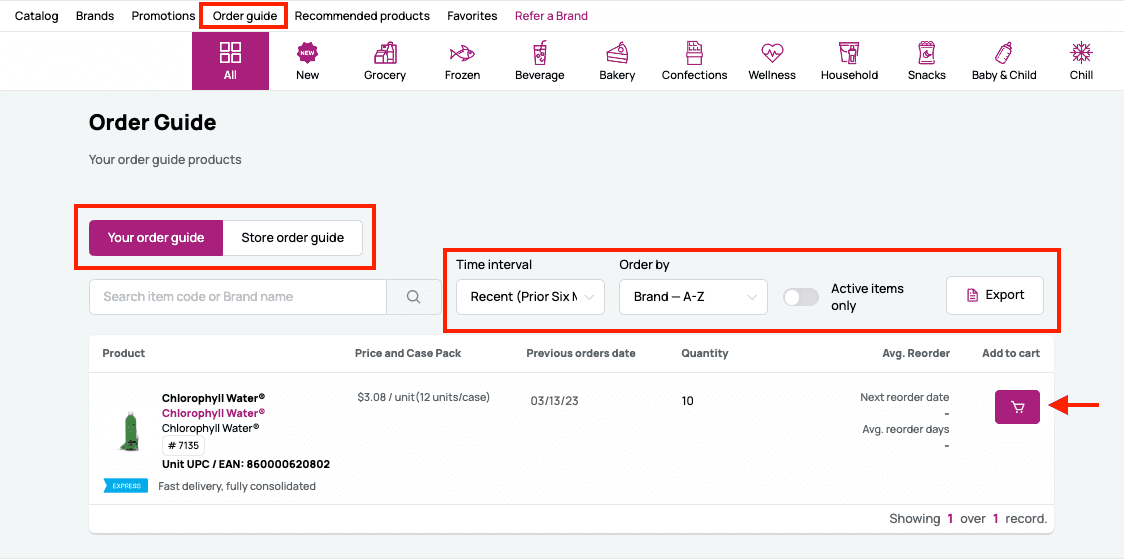
Task: Click the Quantity column header
Action: pyautogui.click(x=705, y=353)
